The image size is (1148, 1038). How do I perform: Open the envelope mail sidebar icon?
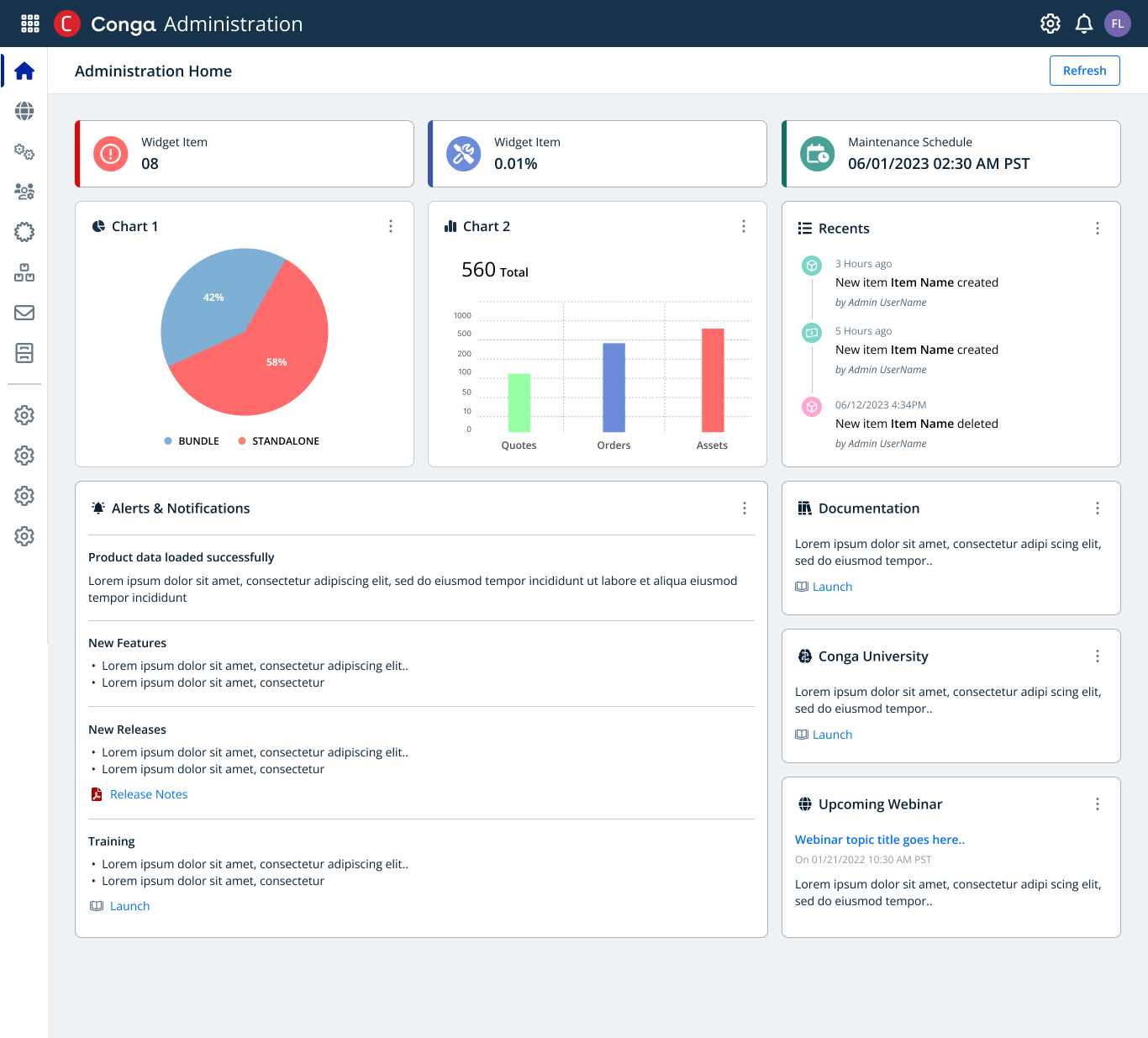click(24, 313)
